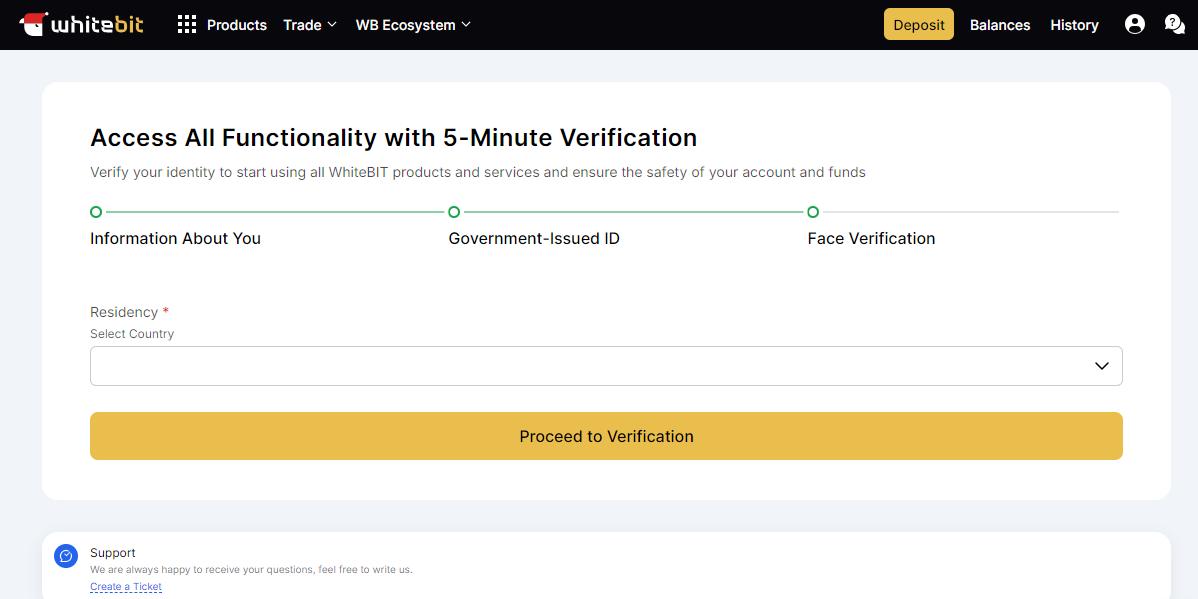1198x599 pixels.
Task: Expand the Trade dropdown
Action: pyautogui.click(x=309, y=25)
